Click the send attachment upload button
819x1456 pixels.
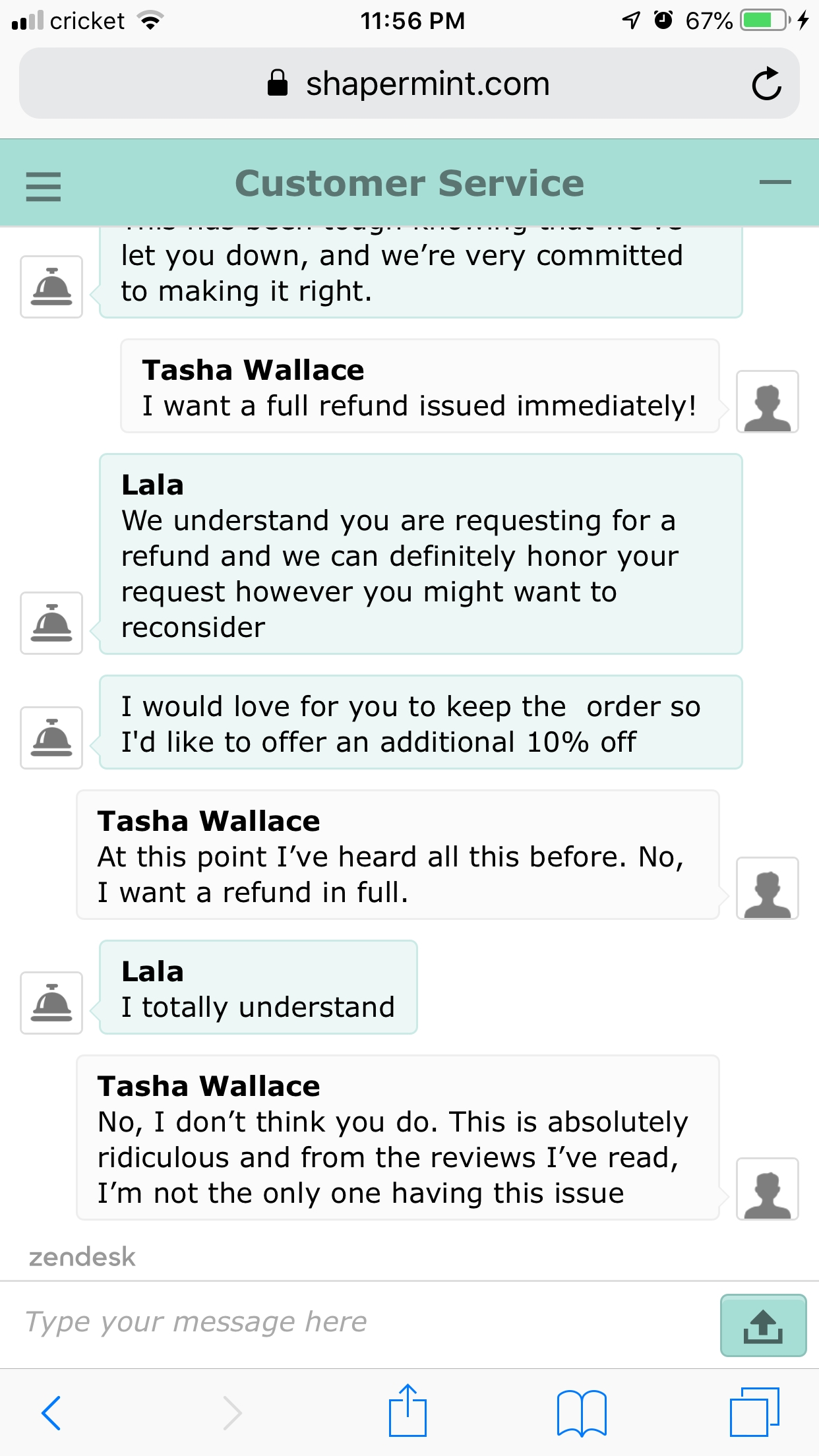coord(763,1325)
